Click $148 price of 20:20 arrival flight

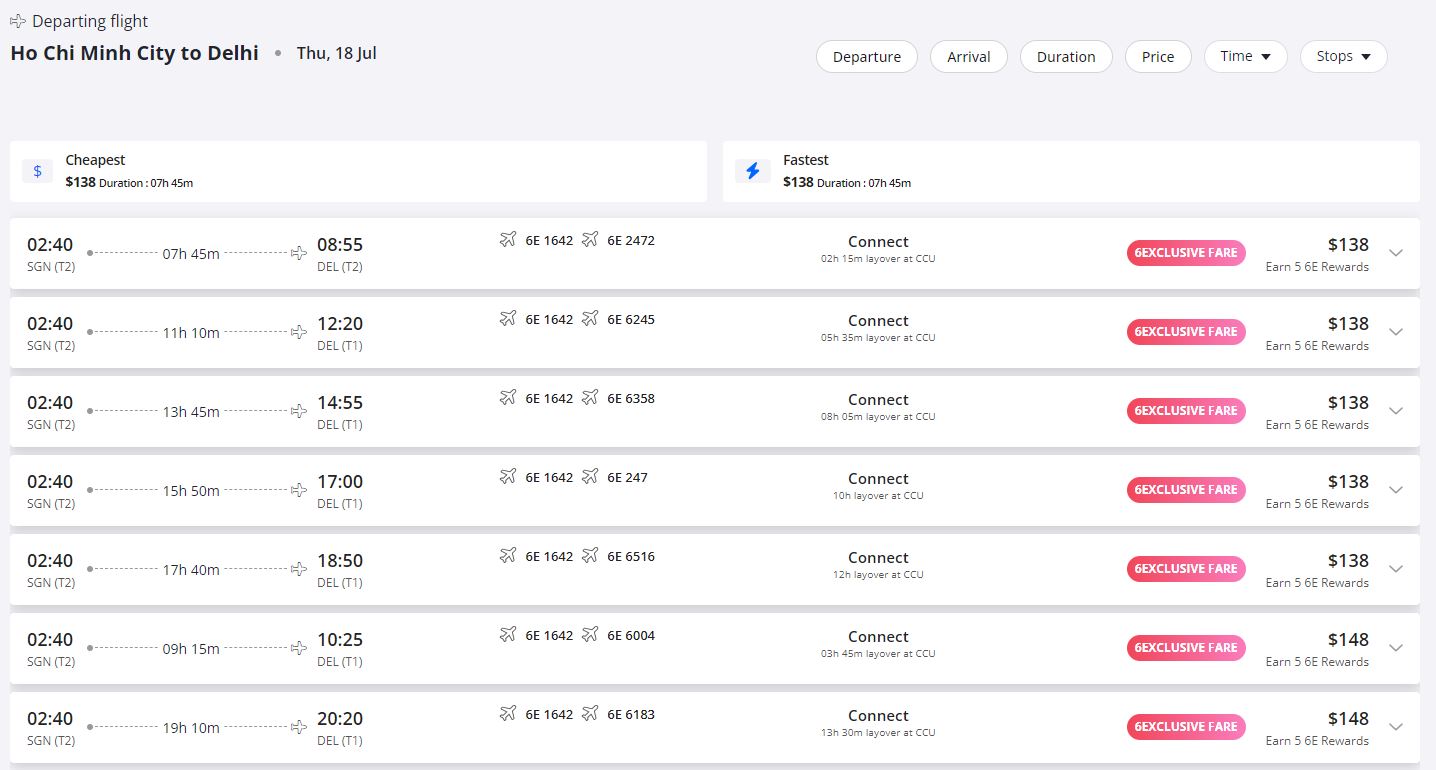point(1348,718)
